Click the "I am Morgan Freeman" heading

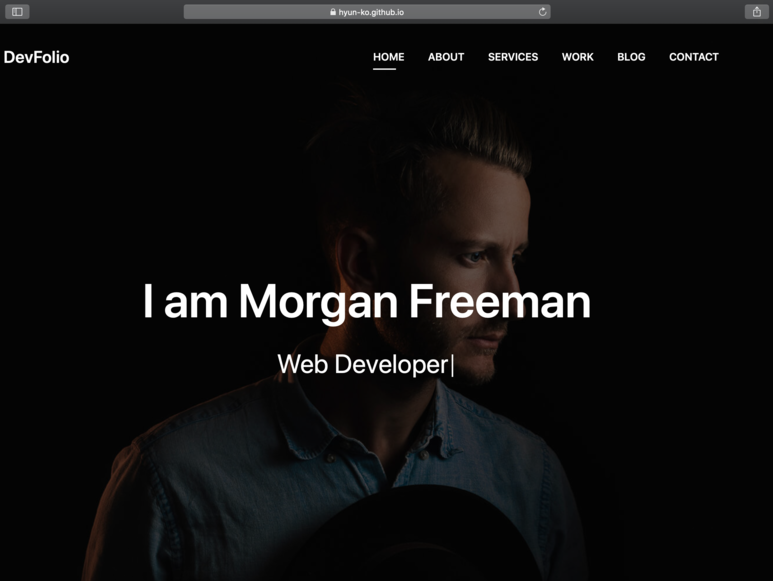tap(367, 302)
